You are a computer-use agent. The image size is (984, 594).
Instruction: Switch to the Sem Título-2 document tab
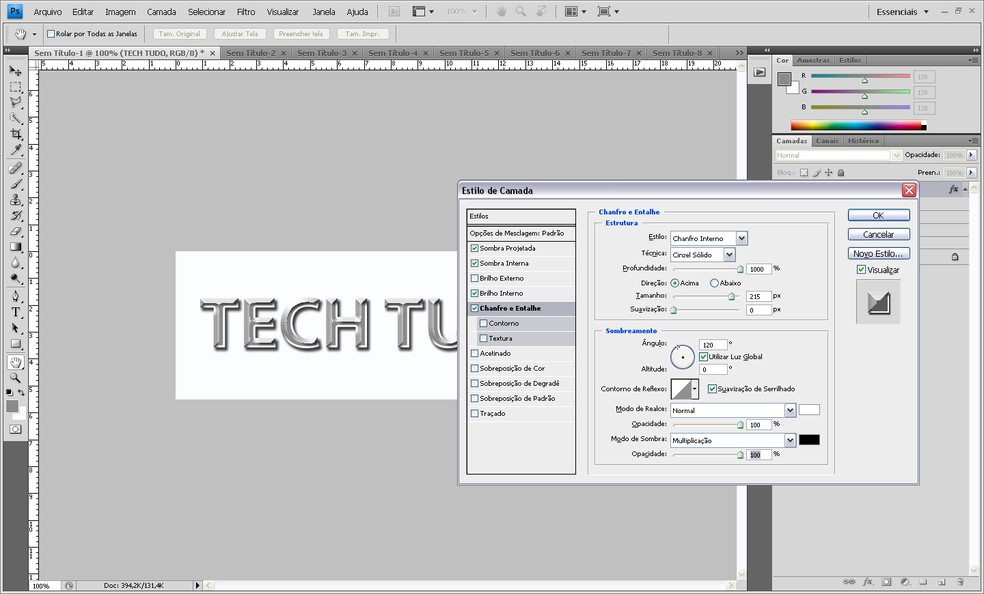(250, 53)
